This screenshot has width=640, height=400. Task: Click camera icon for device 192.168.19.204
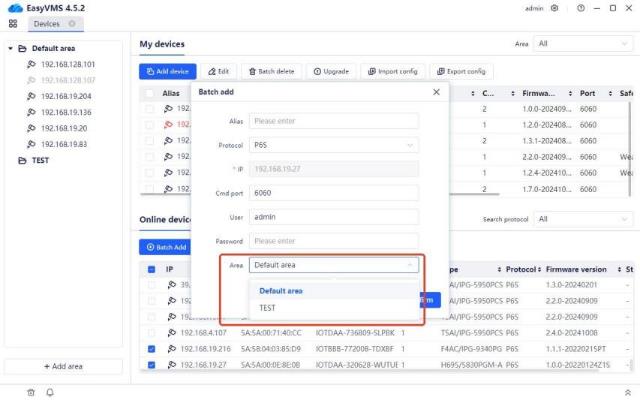tap(32, 96)
